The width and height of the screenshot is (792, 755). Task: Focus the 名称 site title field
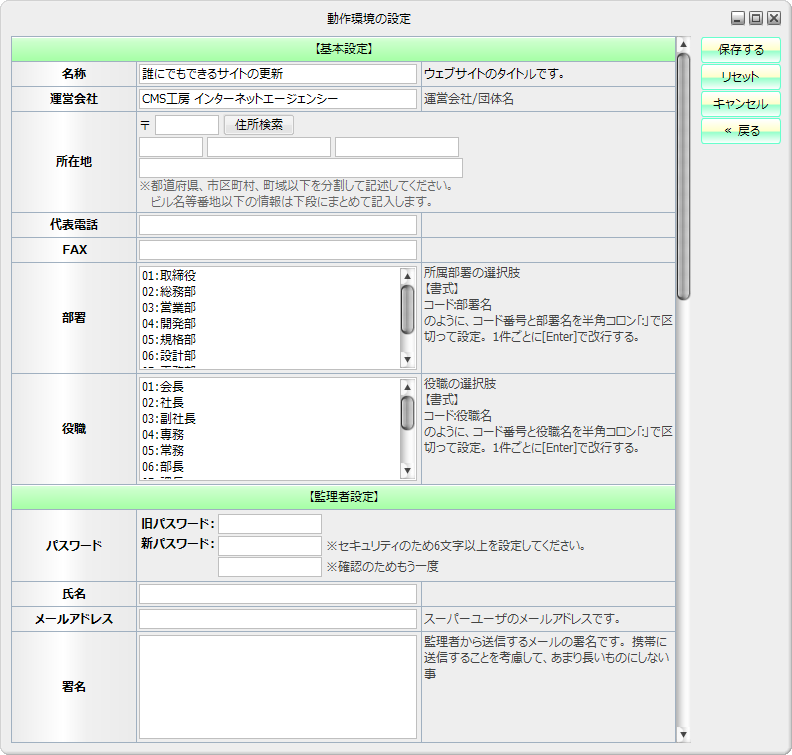[x=277, y=74]
